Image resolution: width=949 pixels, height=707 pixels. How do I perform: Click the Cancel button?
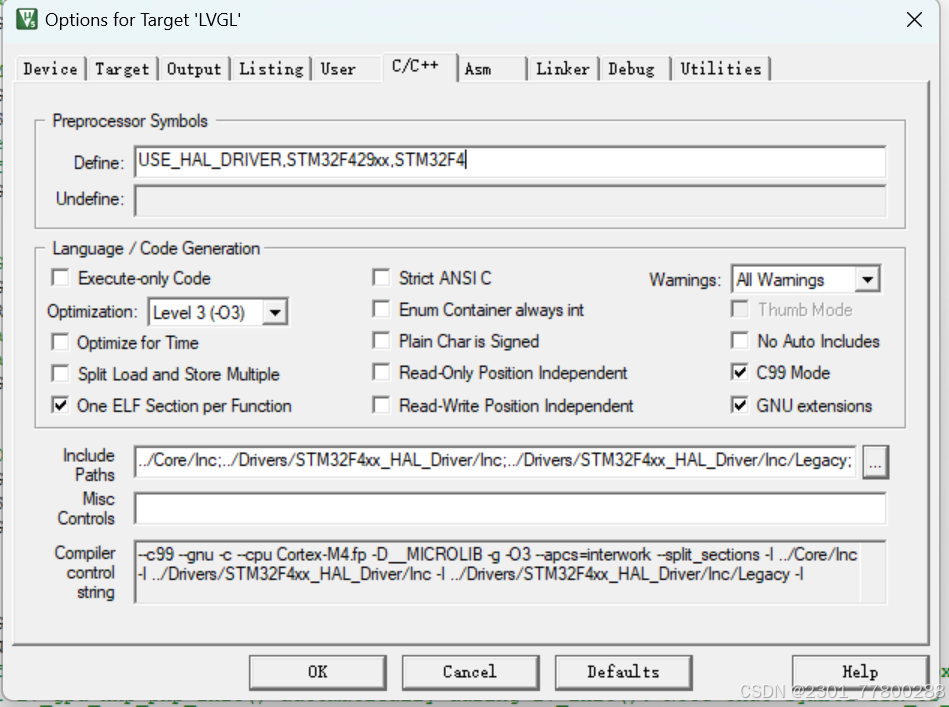tap(470, 672)
